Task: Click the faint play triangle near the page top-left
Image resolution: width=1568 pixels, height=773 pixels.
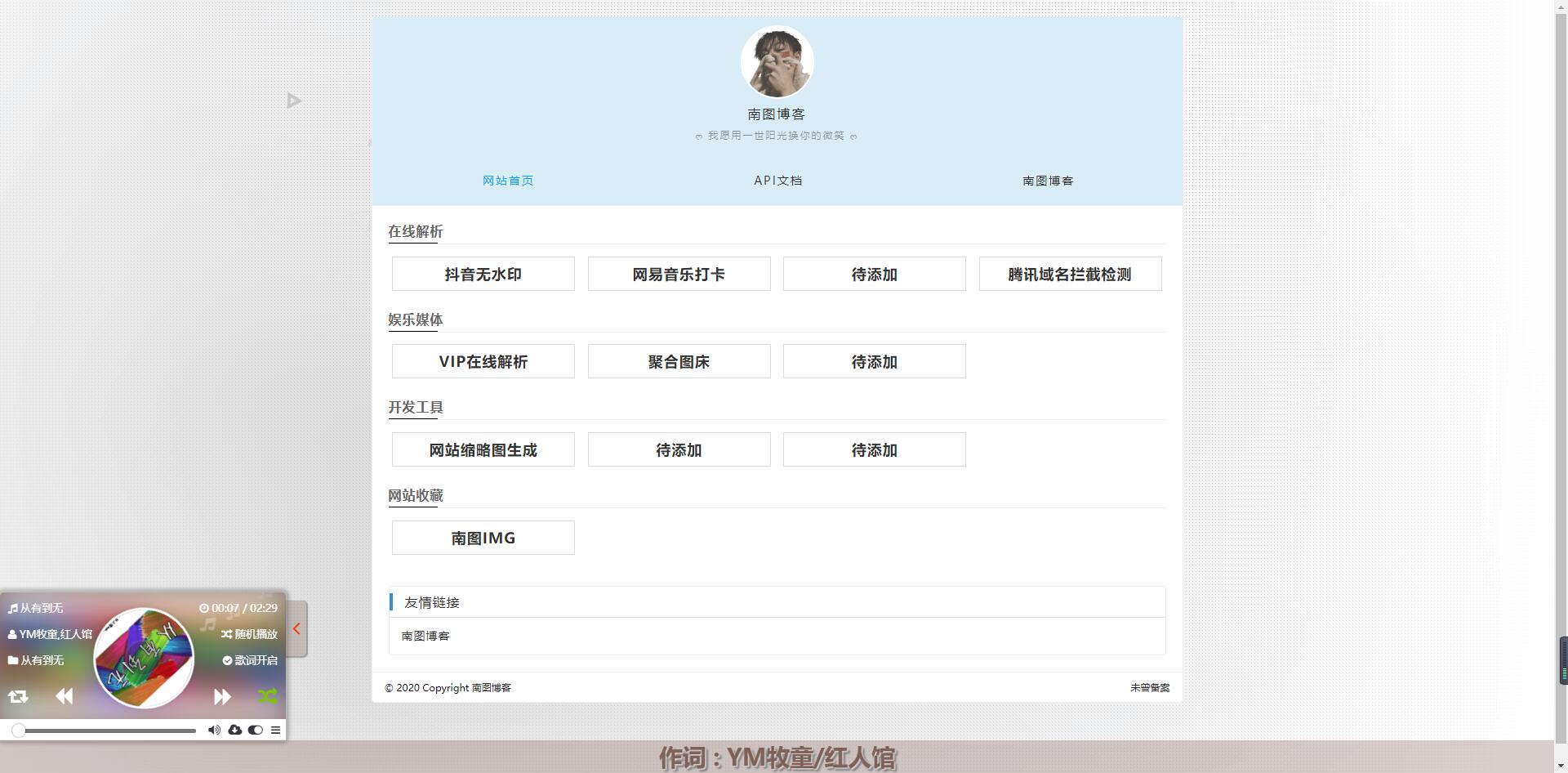Action: 294,100
